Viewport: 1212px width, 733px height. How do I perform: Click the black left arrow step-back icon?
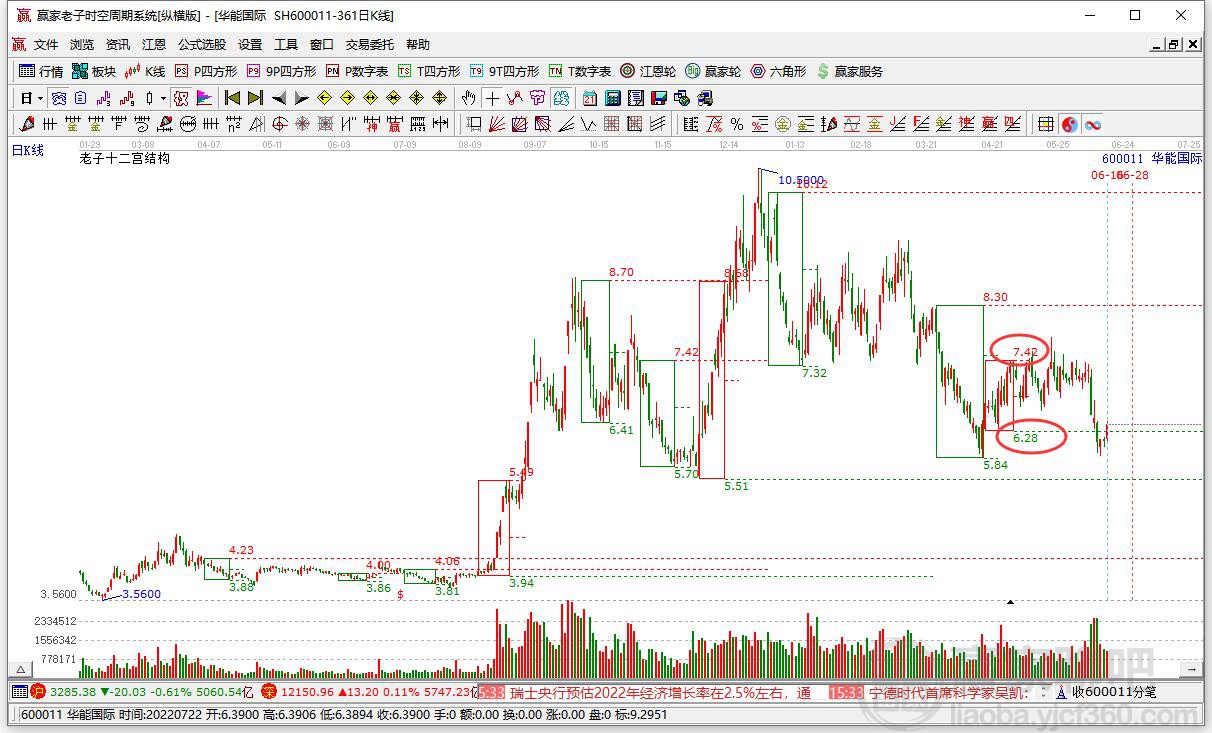[279, 98]
